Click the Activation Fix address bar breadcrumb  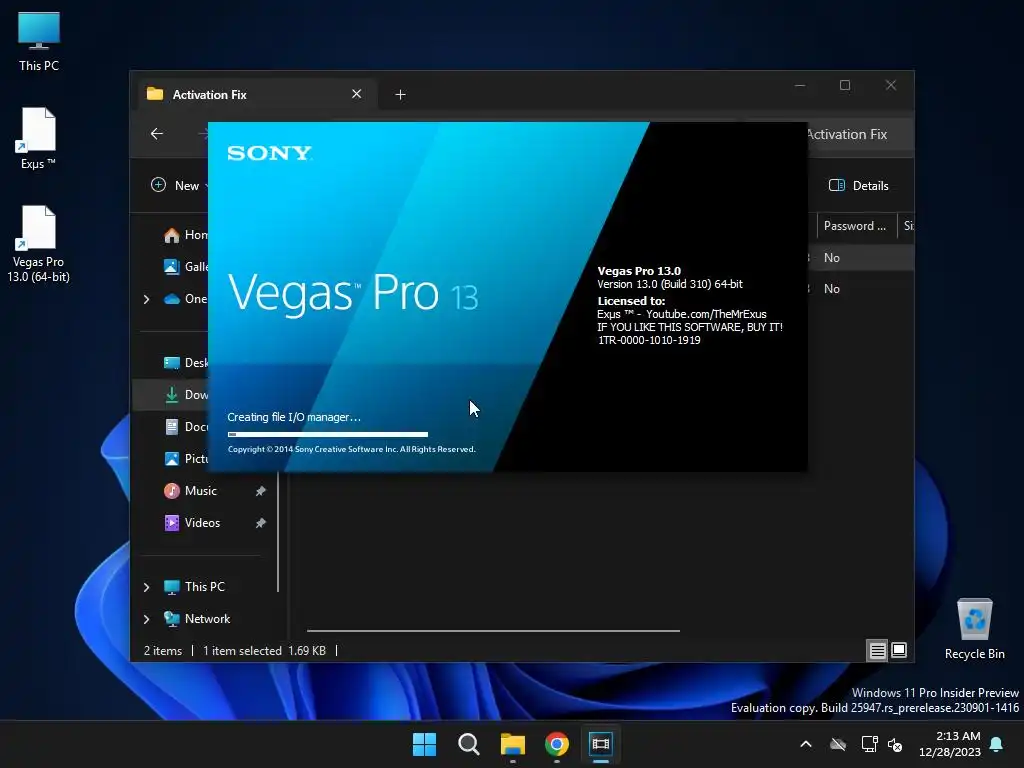(846, 135)
